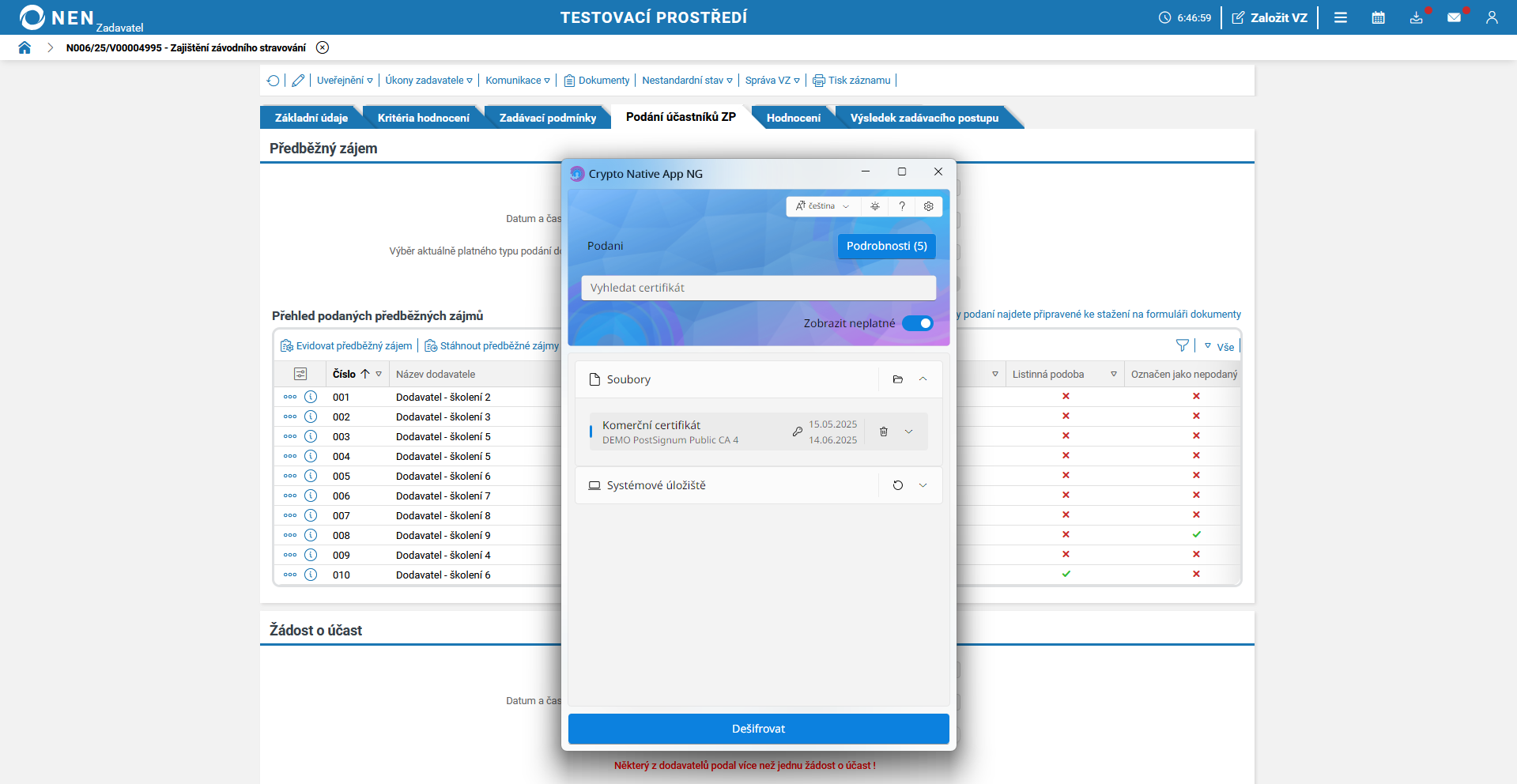Click Evidovat předběžný zájem
The image size is (1517, 784).
coord(346,346)
